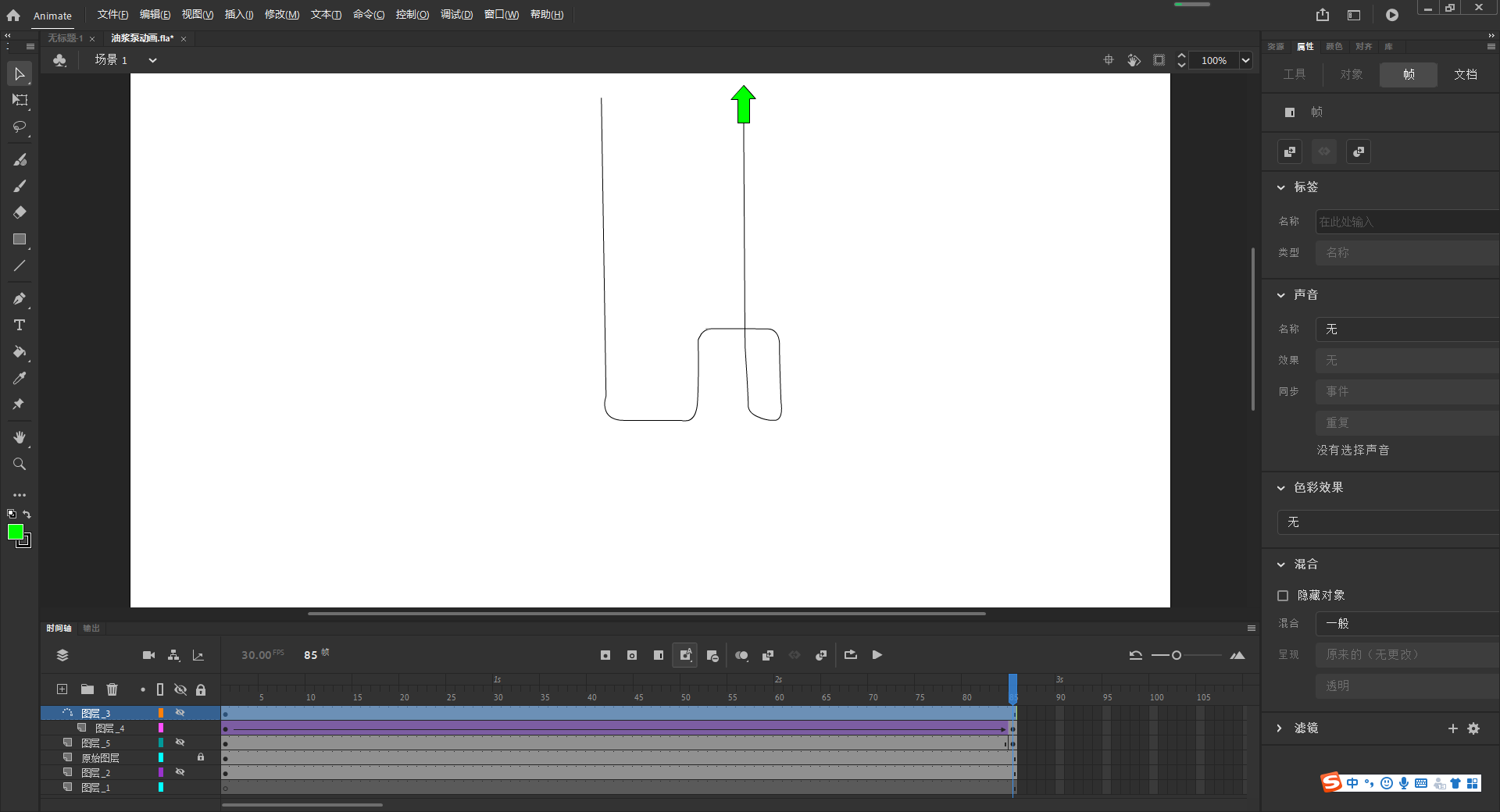Show the hidden 图层_3 layer
Viewport: 1500px width, 812px height.
(x=180, y=712)
